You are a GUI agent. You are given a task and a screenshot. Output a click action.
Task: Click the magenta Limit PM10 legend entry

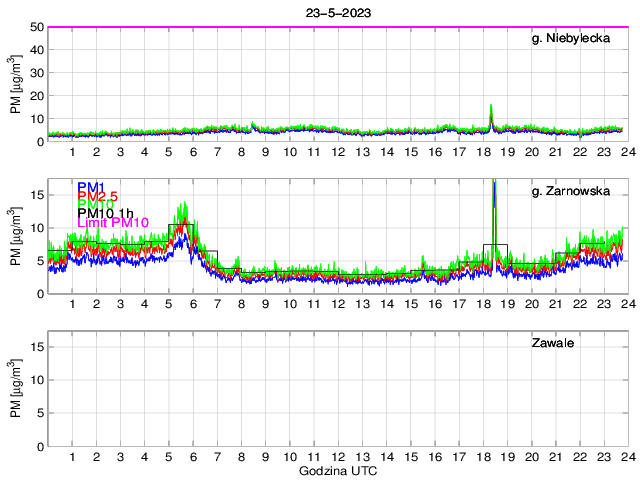coord(112,223)
